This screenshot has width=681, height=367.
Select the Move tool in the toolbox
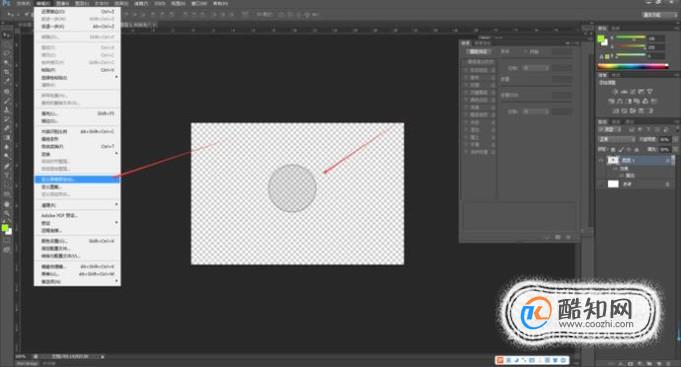pos(6,35)
